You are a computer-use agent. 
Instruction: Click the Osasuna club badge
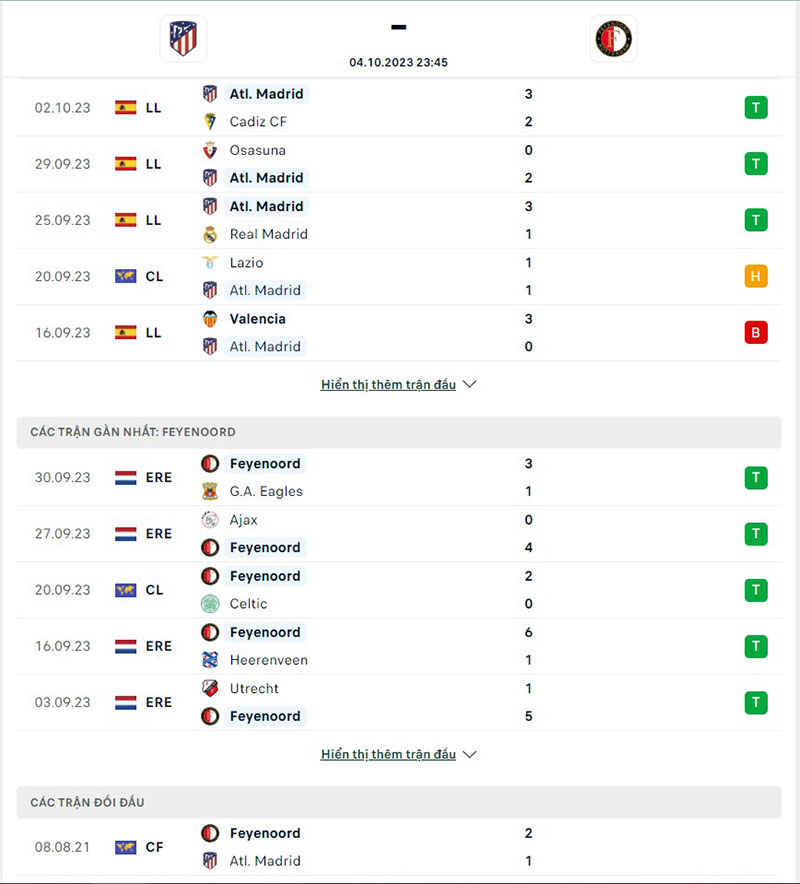point(209,150)
